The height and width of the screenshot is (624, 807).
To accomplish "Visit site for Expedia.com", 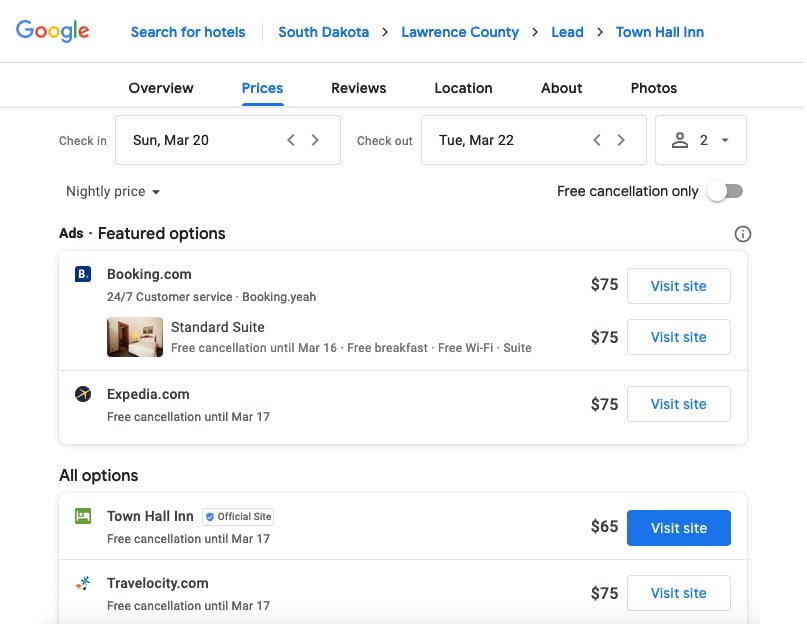I will [x=678, y=404].
